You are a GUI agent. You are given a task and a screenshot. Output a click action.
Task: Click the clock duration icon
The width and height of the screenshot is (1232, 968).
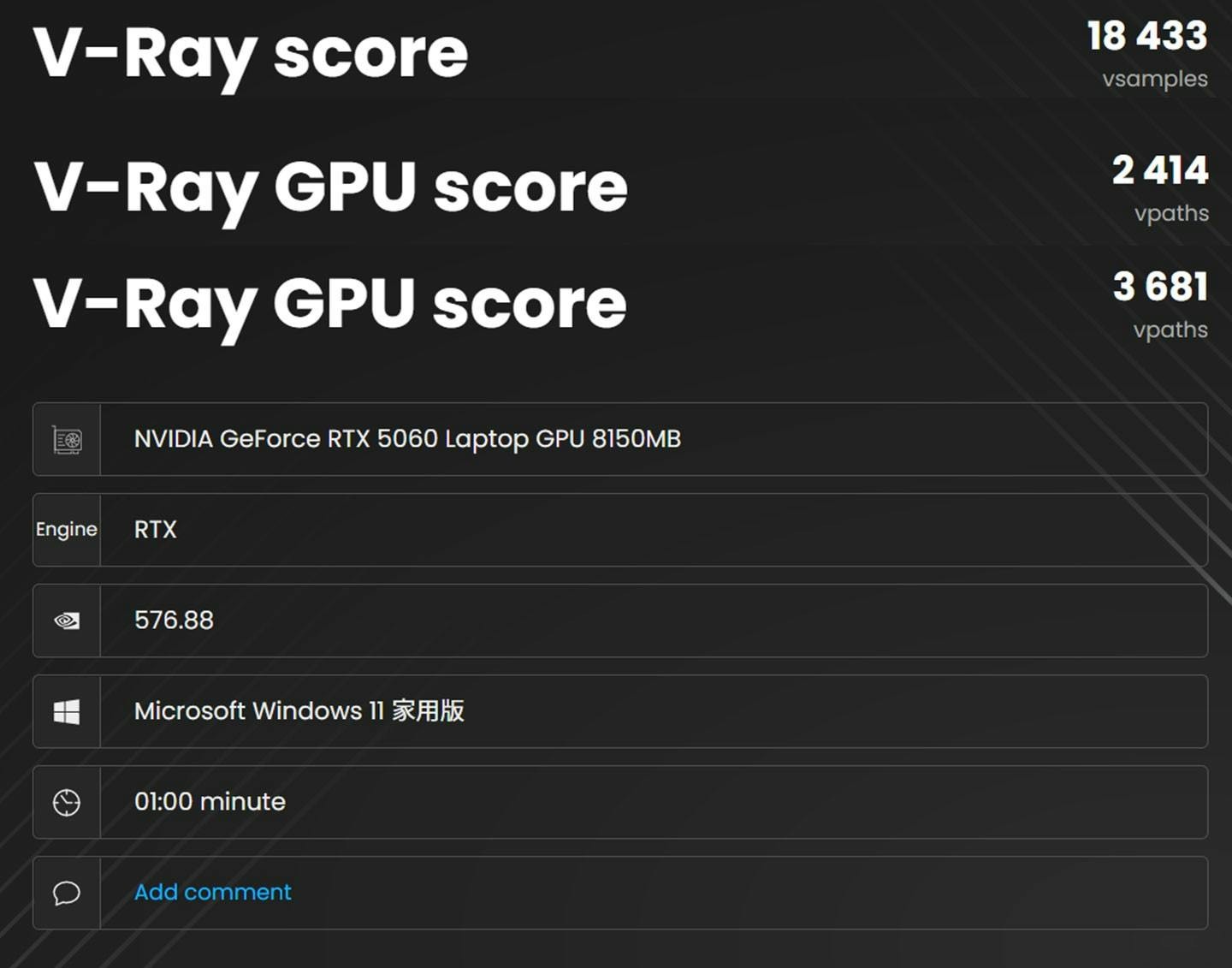(x=67, y=802)
